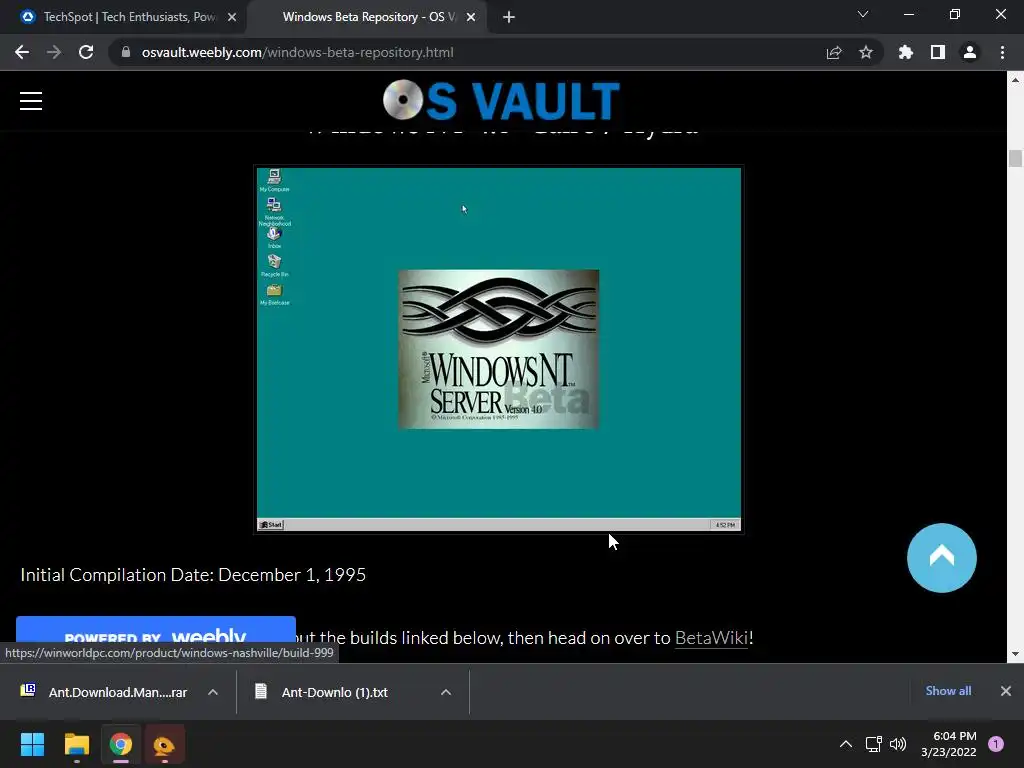
Task: Expand options for the rar download
Action: click(x=213, y=692)
